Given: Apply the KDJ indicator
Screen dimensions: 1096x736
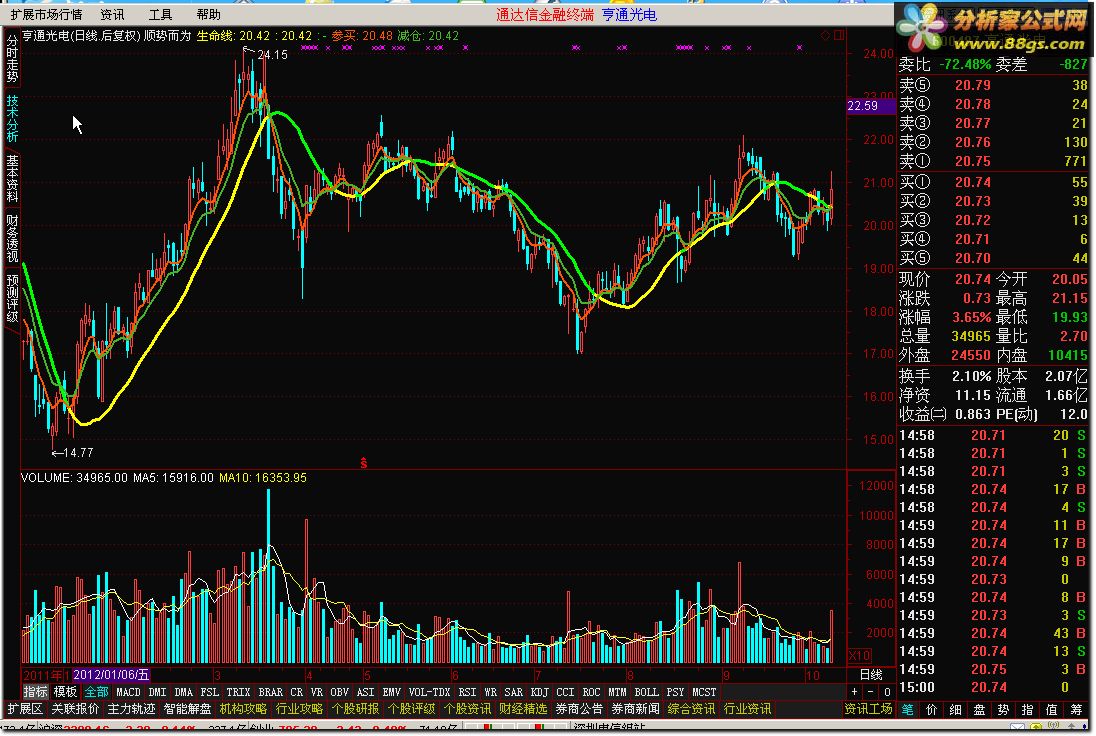Looking at the screenshot, I should [539, 692].
